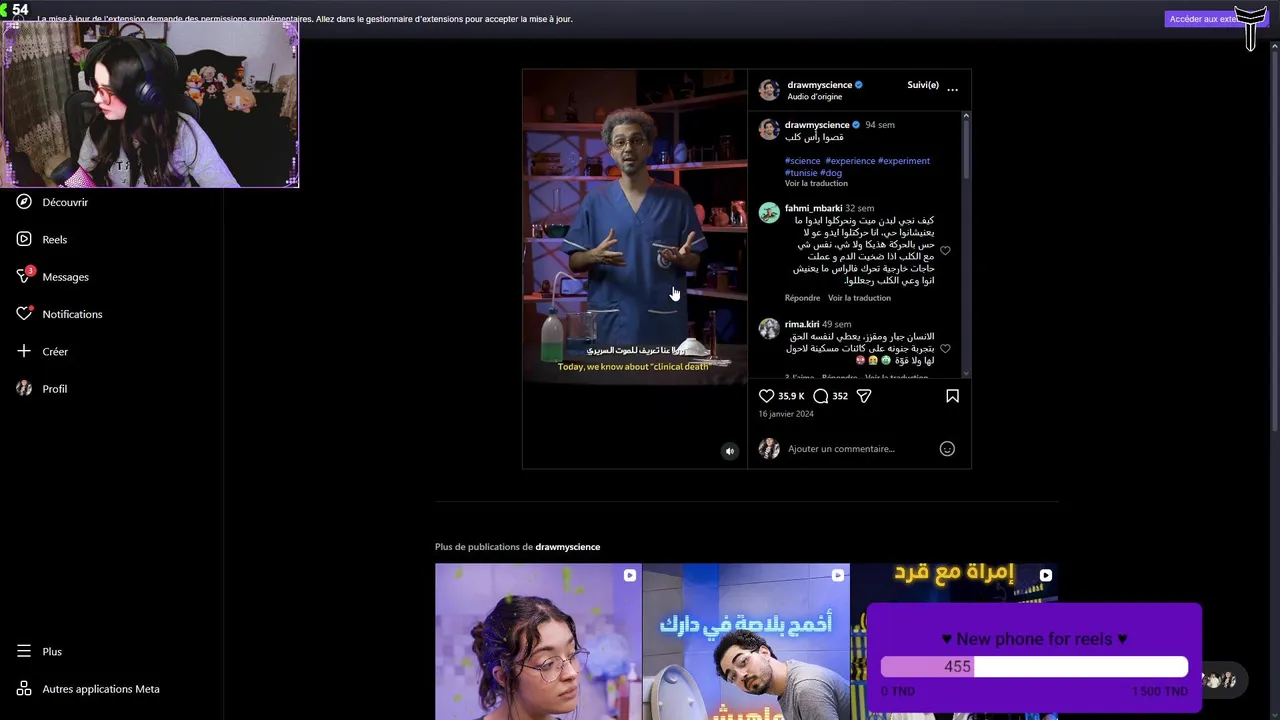
Task: Open drawmyscience link in Plus de publications
Action: (567, 547)
